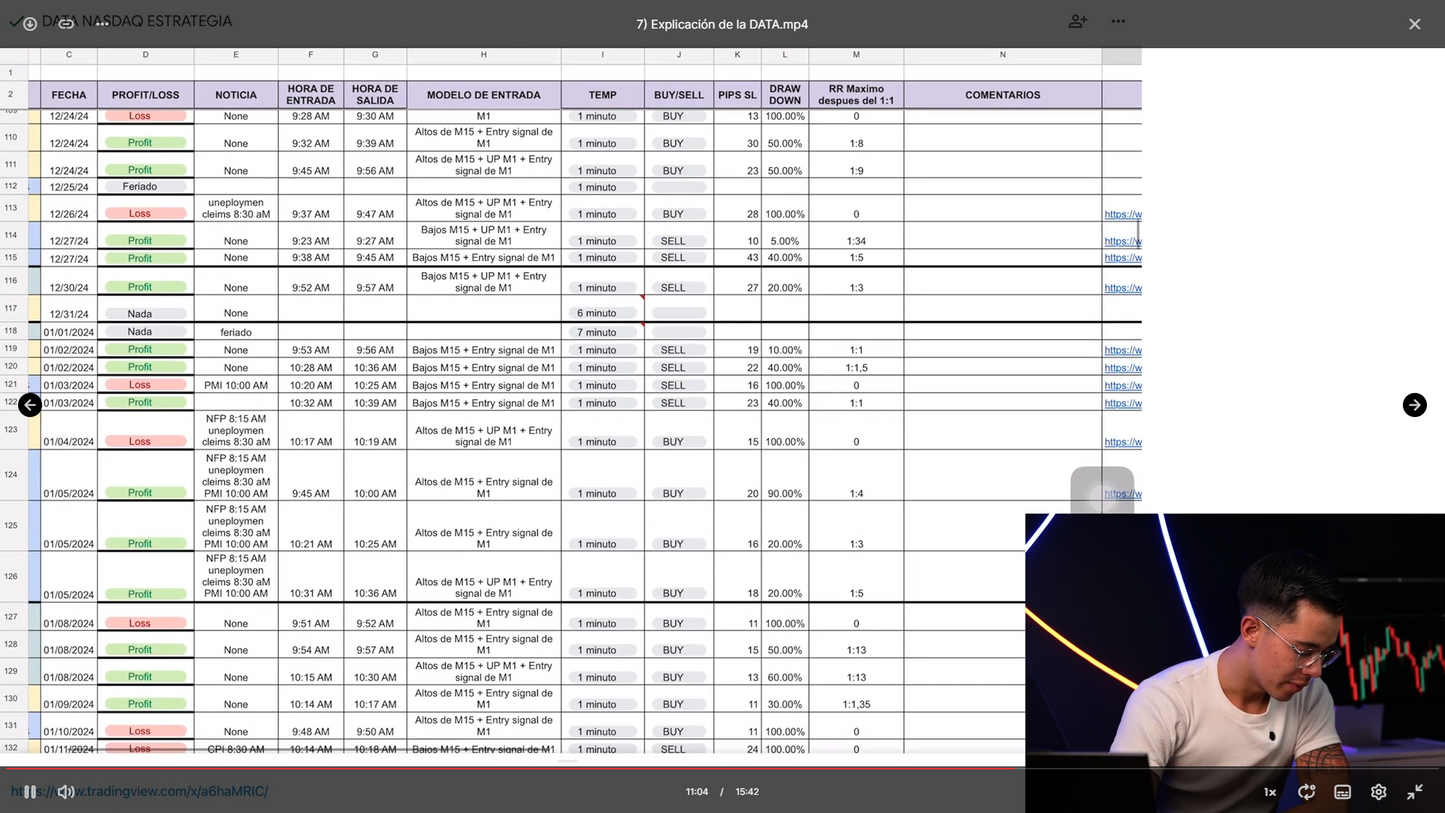Seek on the red video progress bar

pyautogui.click(x=500, y=768)
